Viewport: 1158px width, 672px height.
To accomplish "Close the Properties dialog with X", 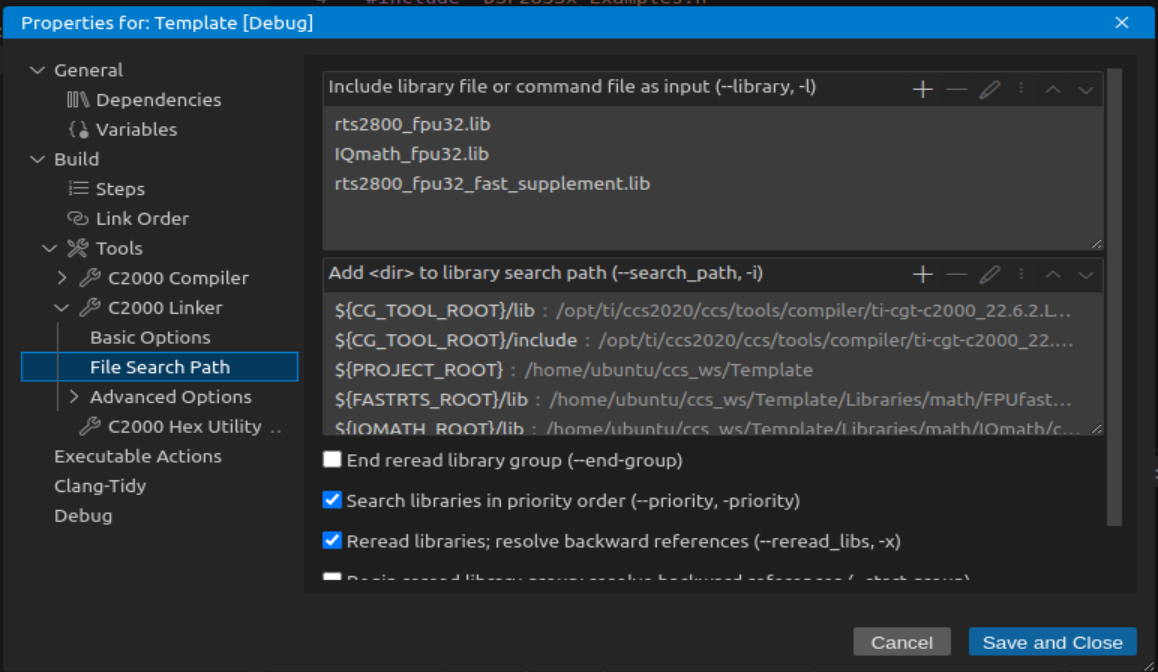I will pos(1122,23).
